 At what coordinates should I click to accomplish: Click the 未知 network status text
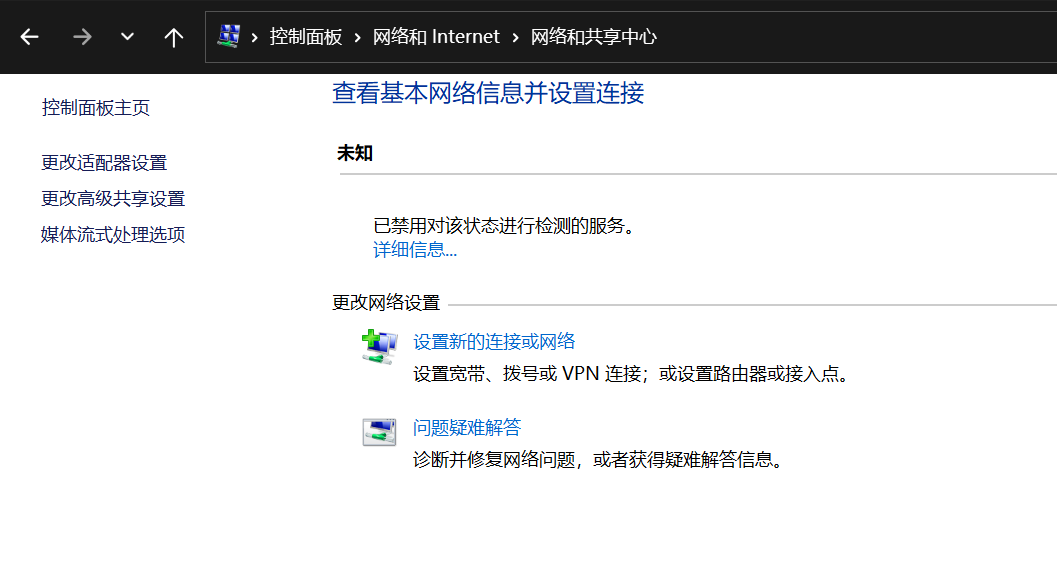click(355, 153)
